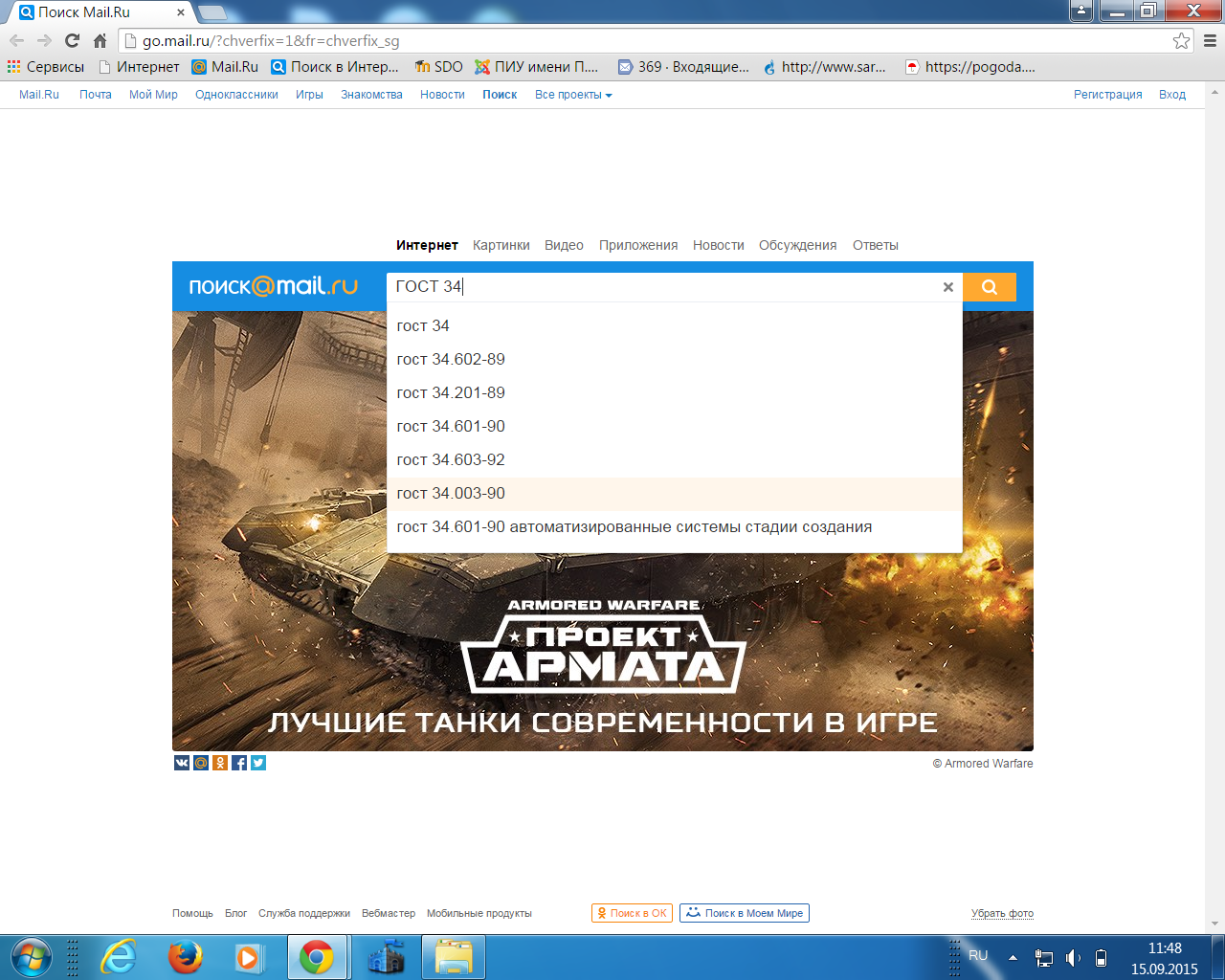Click Убрать фото link
The width and height of the screenshot is (1225, 980).
coord(1002,913)
